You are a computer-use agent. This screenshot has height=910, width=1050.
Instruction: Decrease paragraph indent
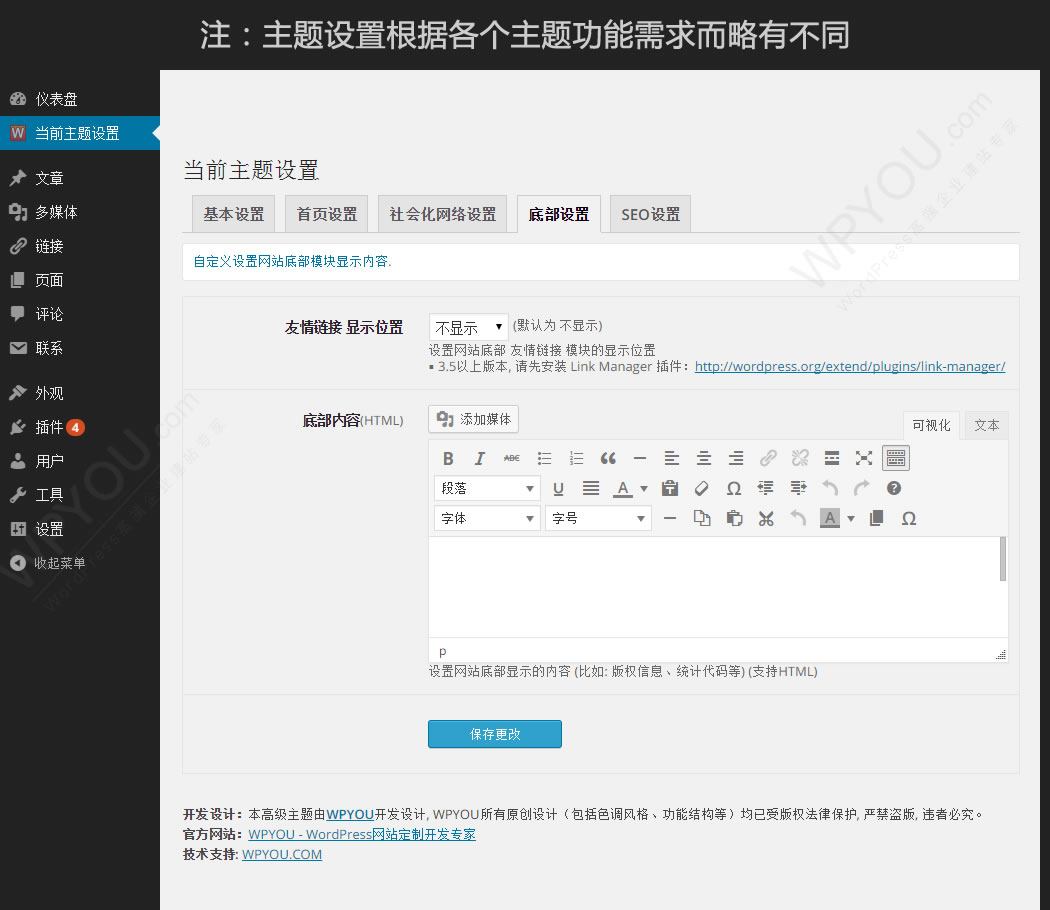(x=765, y=488)
